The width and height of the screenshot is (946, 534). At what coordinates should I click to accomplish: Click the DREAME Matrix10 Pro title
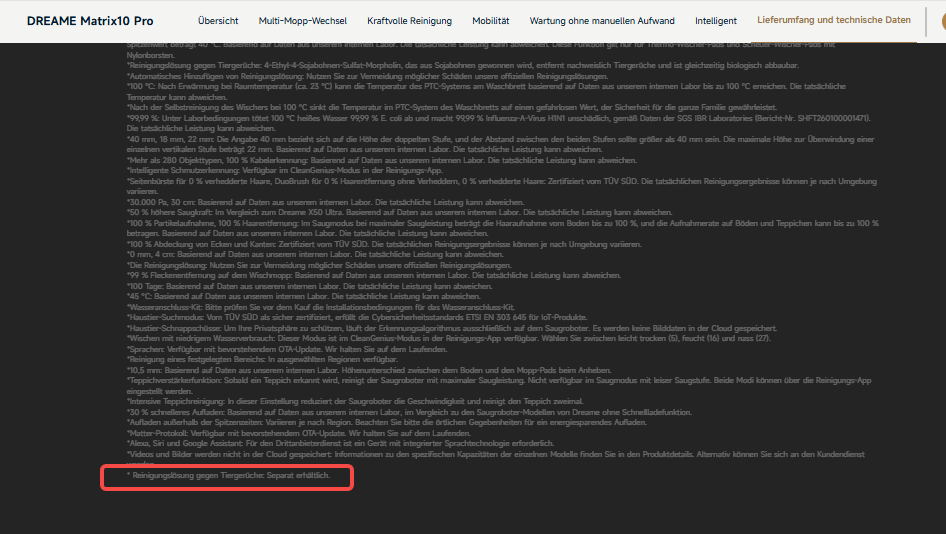(x=90, y=21)
